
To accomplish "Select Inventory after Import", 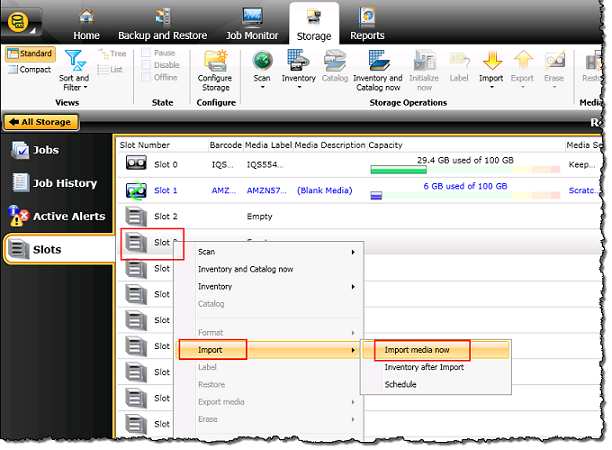I will tap(424, 367).
